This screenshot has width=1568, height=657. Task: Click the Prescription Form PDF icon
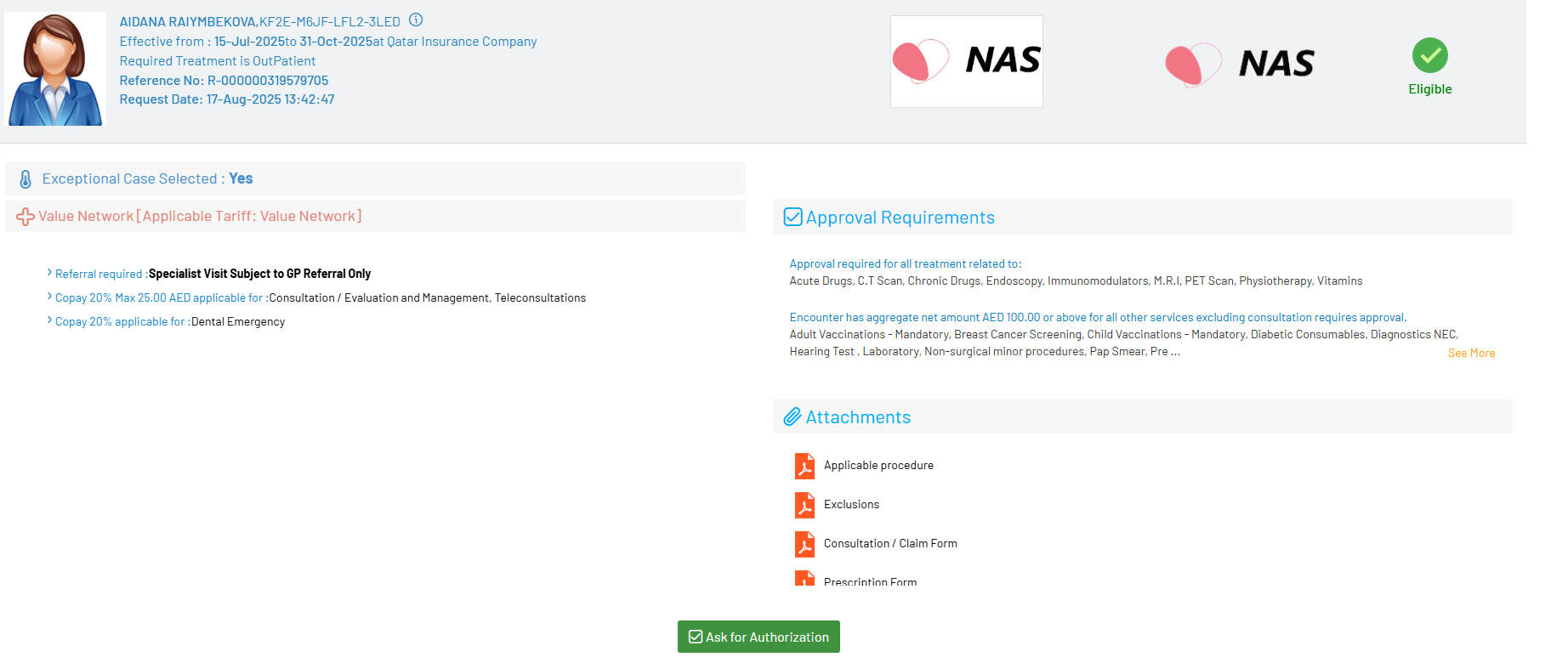804,580
